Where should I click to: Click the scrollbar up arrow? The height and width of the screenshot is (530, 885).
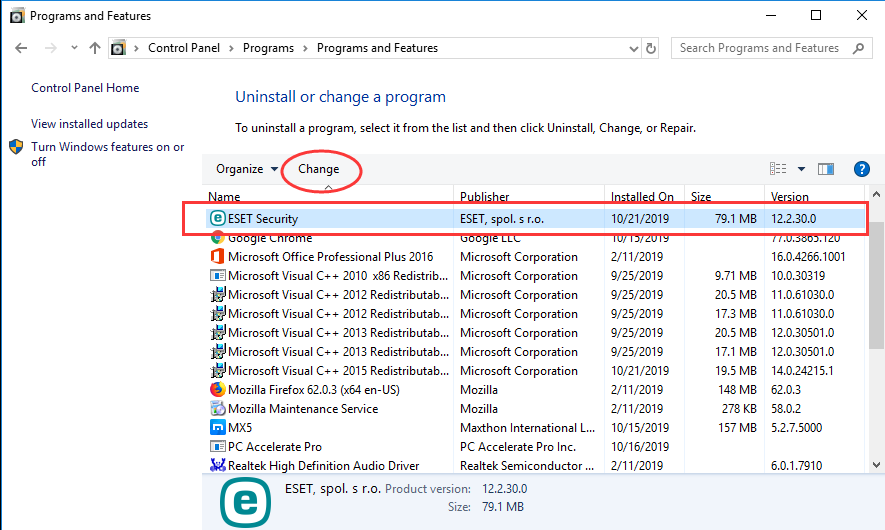(x=876, y=194)
